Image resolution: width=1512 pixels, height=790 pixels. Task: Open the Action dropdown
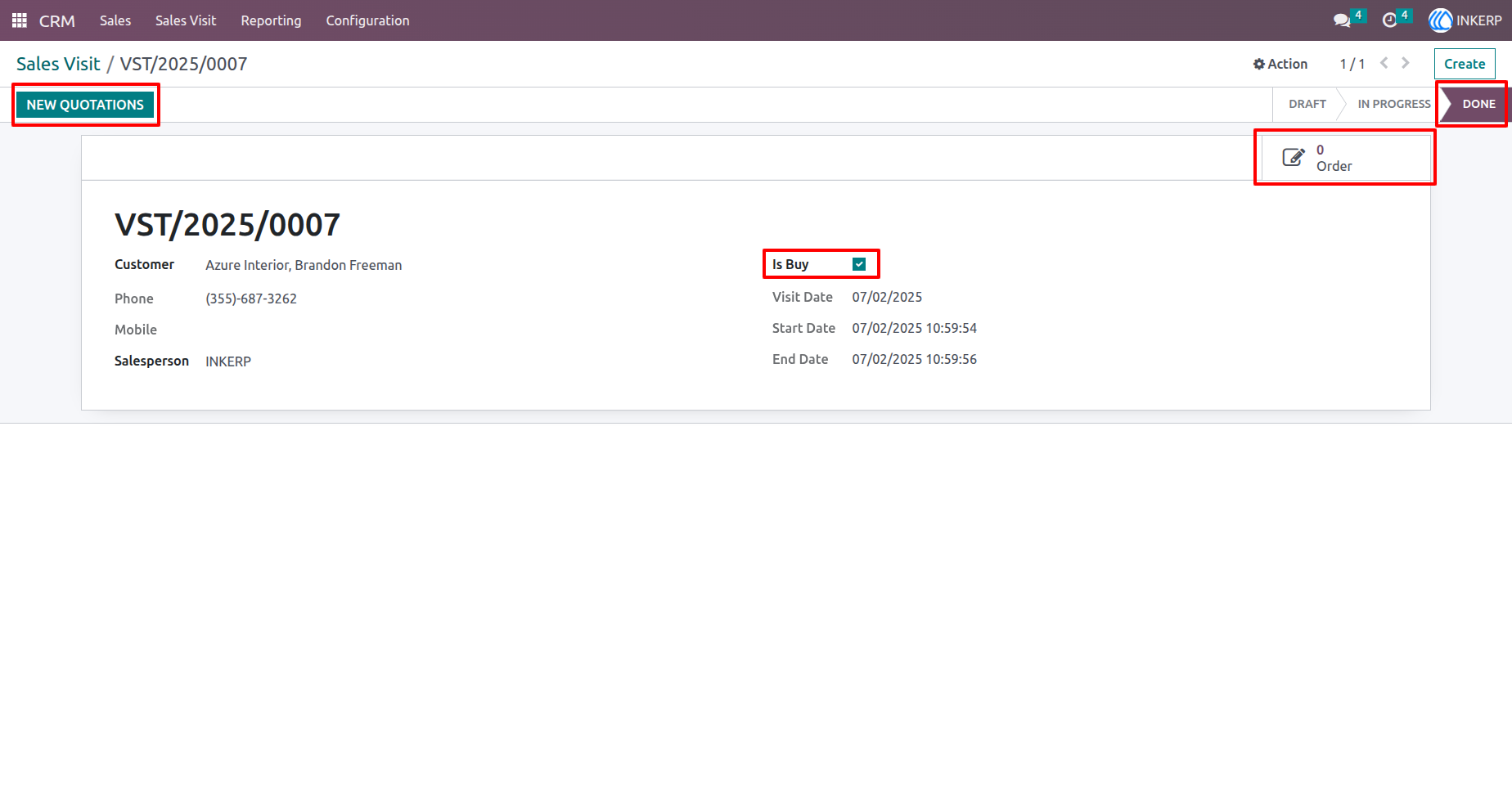click(x=1280, y=64)
